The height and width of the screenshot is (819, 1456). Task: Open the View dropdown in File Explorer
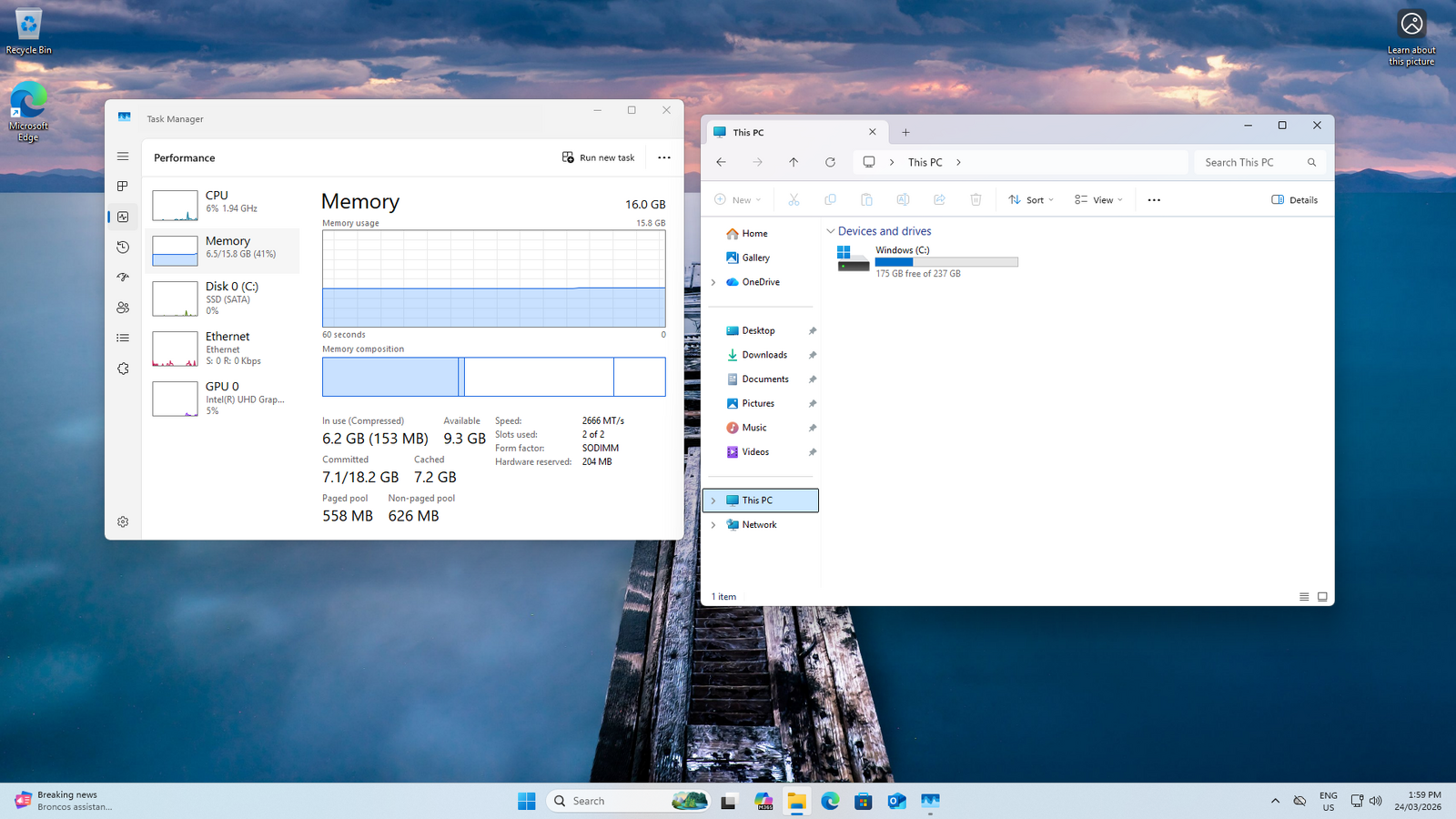pyautogui.click(x=1098, y=200)
